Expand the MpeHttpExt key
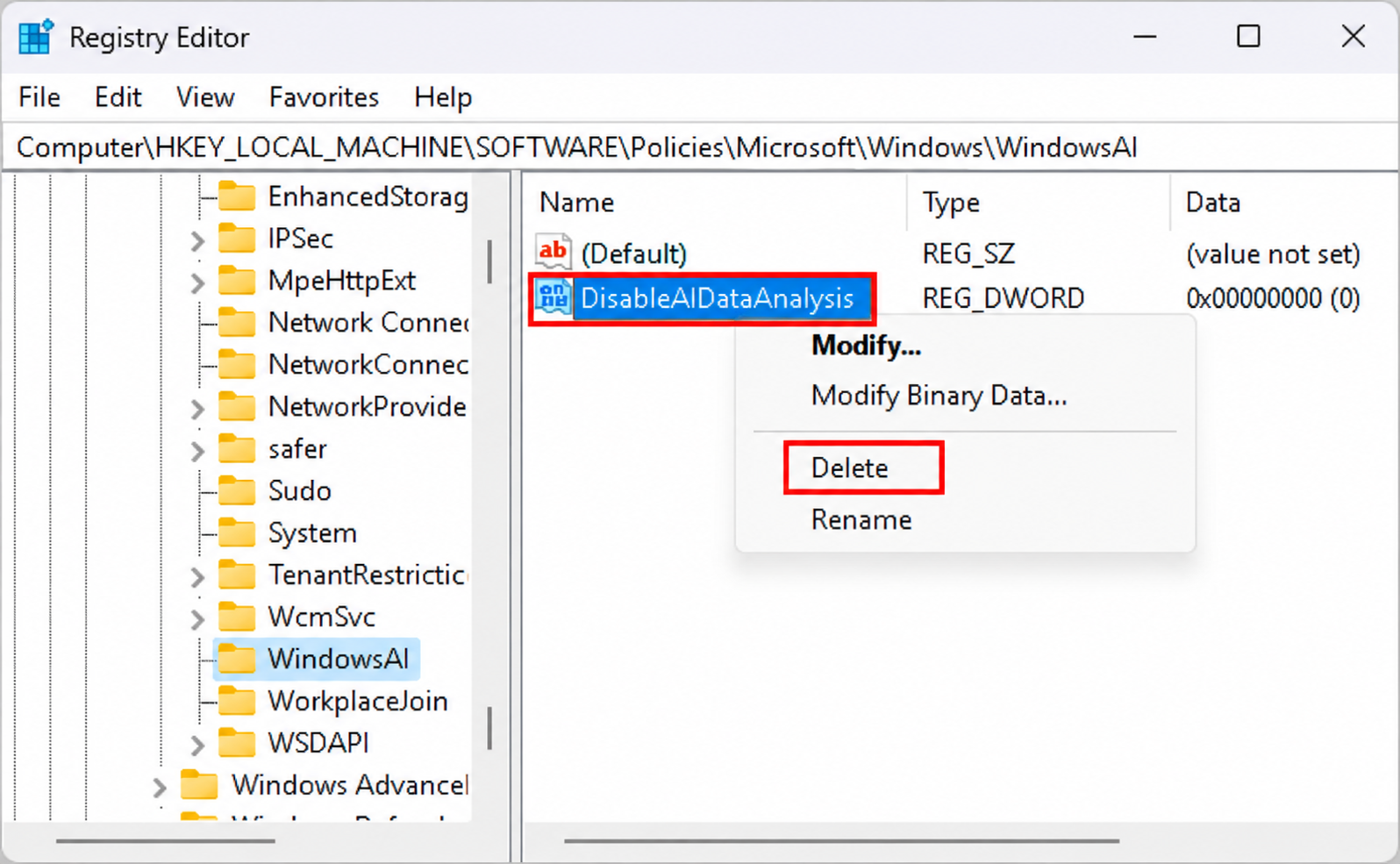This screenshot has width=1400, height=864. point(197,282)
